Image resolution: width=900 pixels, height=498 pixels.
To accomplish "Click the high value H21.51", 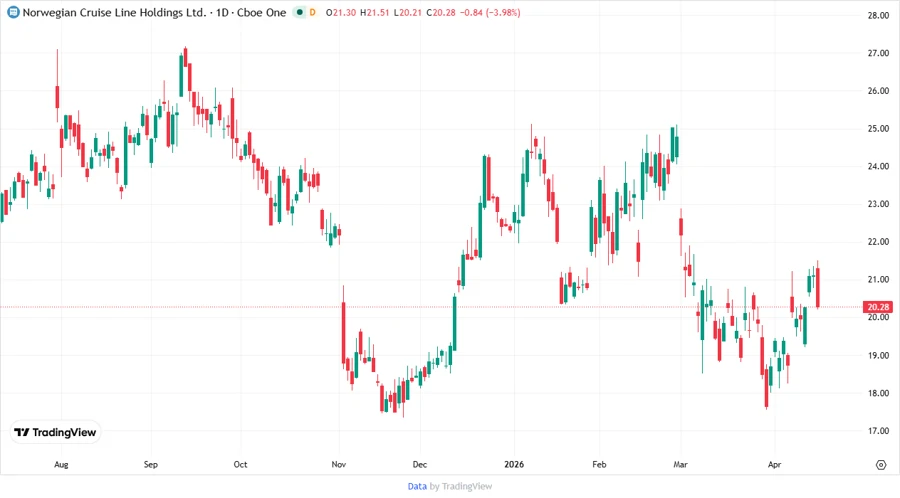I will 374,12.
